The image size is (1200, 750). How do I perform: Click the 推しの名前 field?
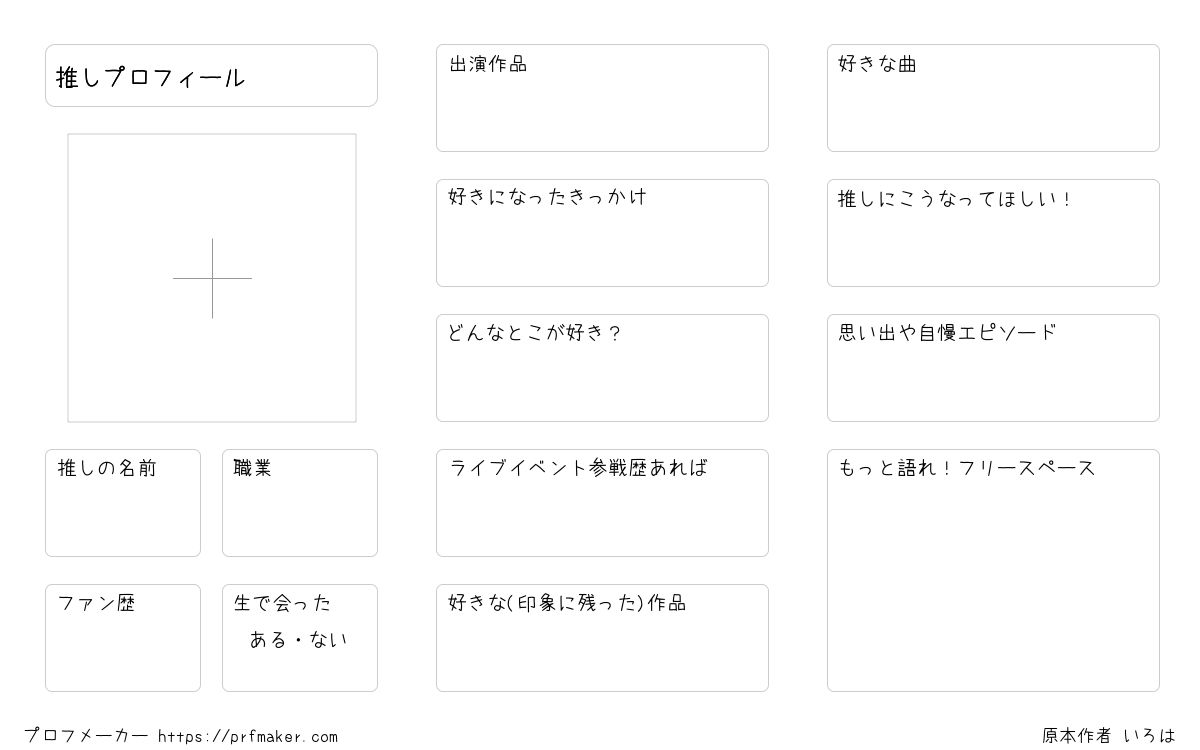pyautogui.click(x=123, y=503)
